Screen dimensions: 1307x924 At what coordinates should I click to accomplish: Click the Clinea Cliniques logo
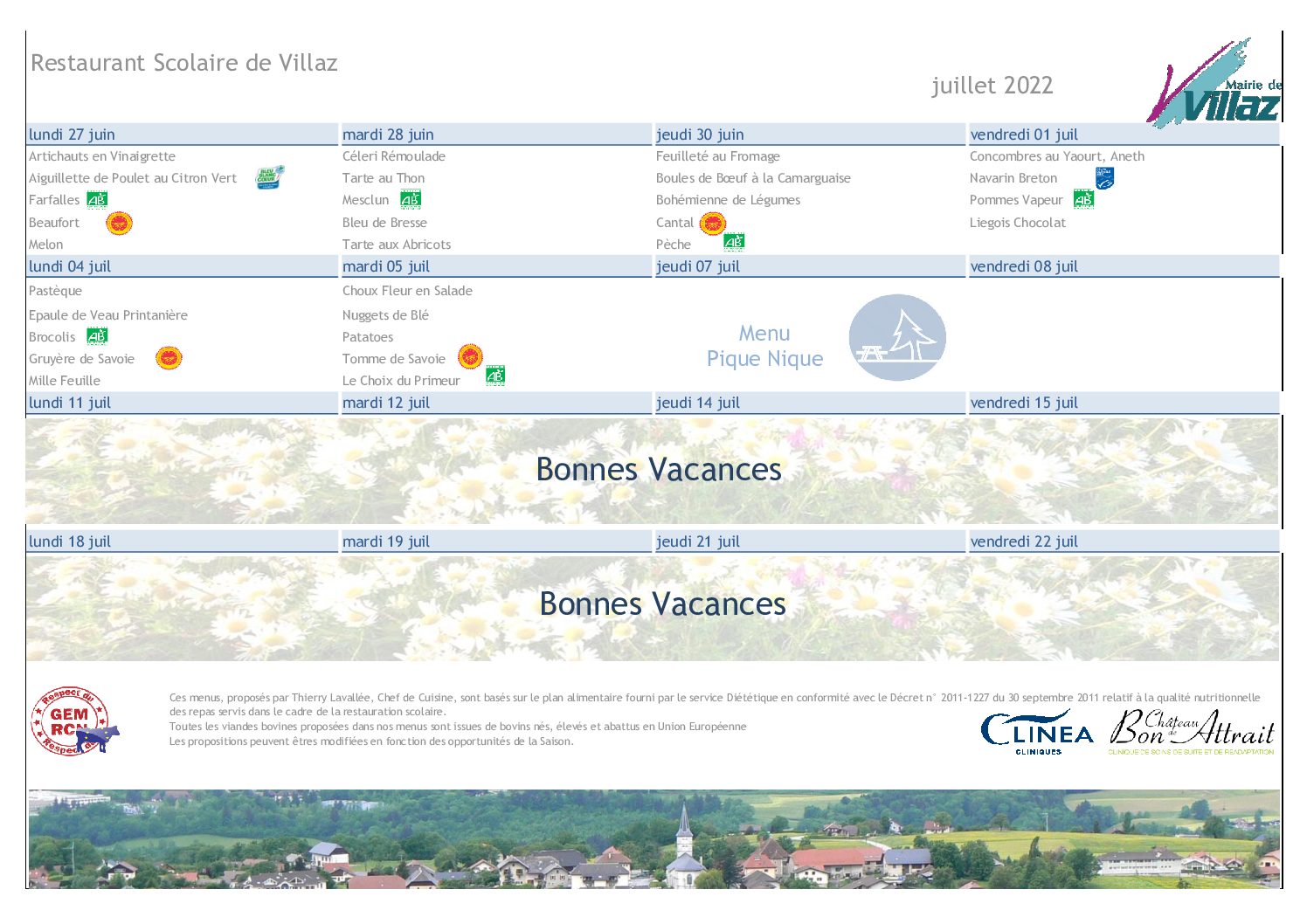click(x=1037, y=733)
